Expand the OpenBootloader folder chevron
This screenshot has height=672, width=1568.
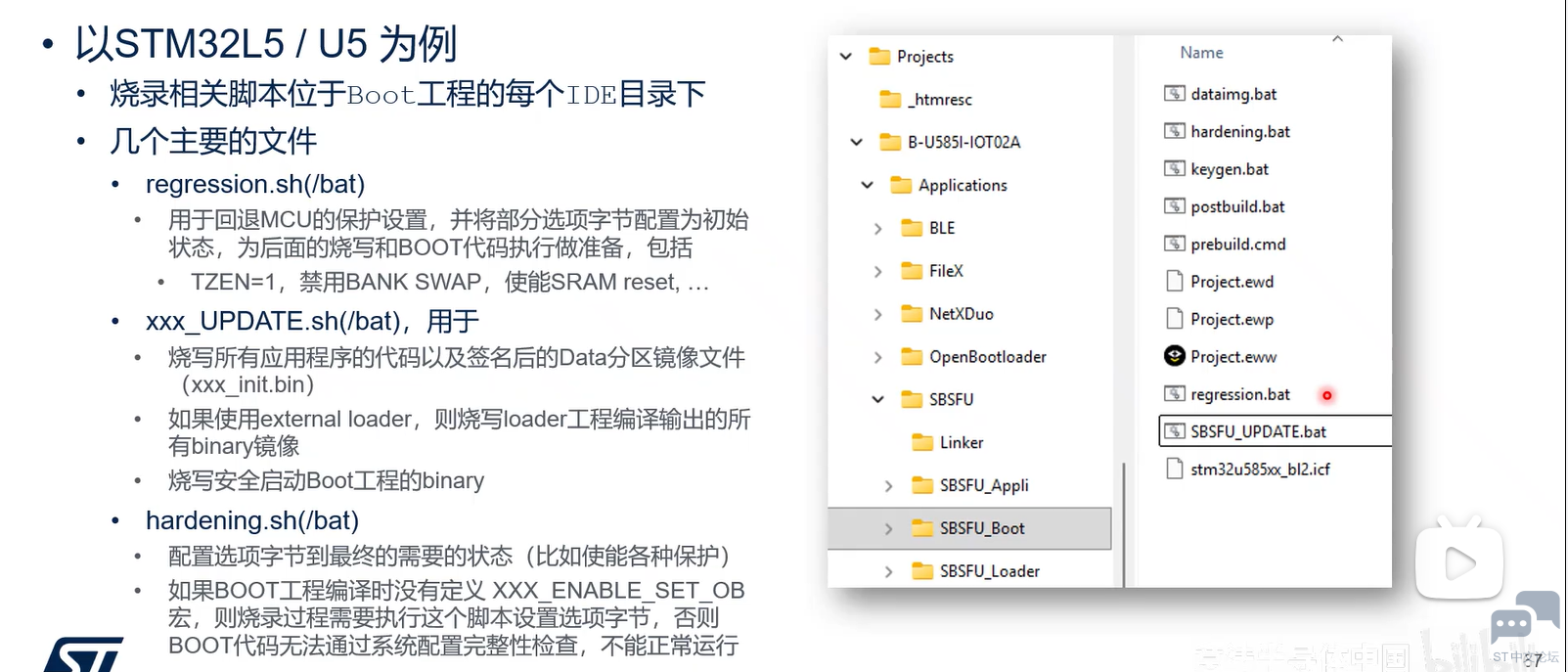pos(877,358)
